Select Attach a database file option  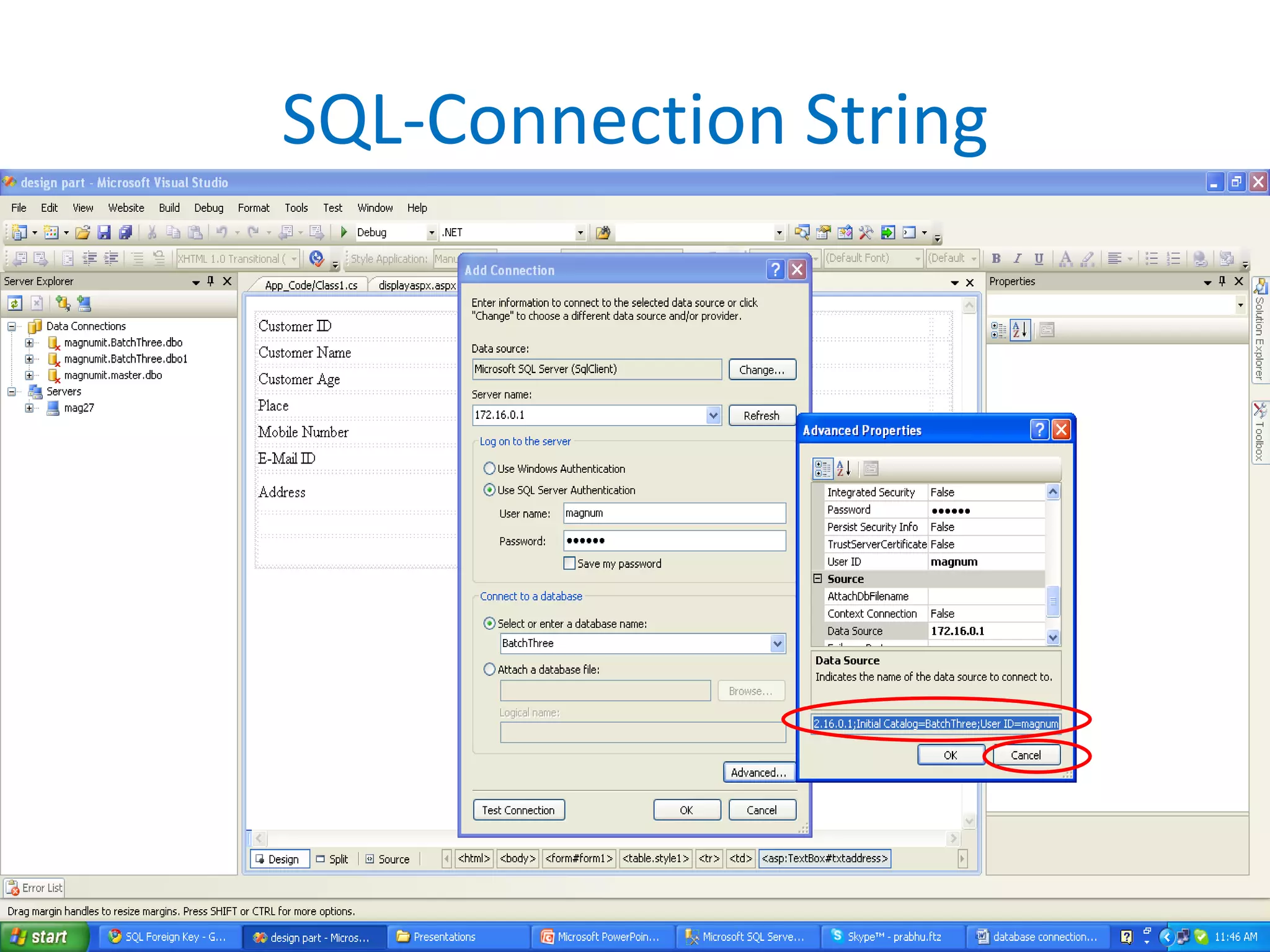tap(489, 669)
